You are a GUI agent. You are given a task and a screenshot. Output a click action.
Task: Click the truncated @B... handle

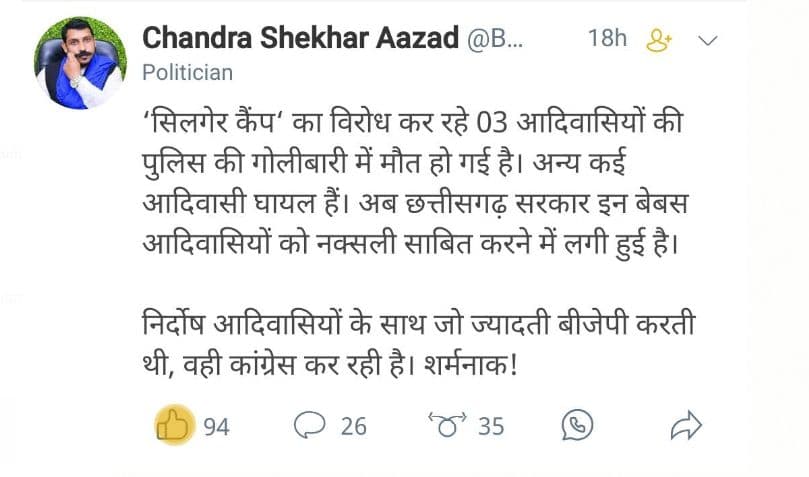[x=494, y=38]
